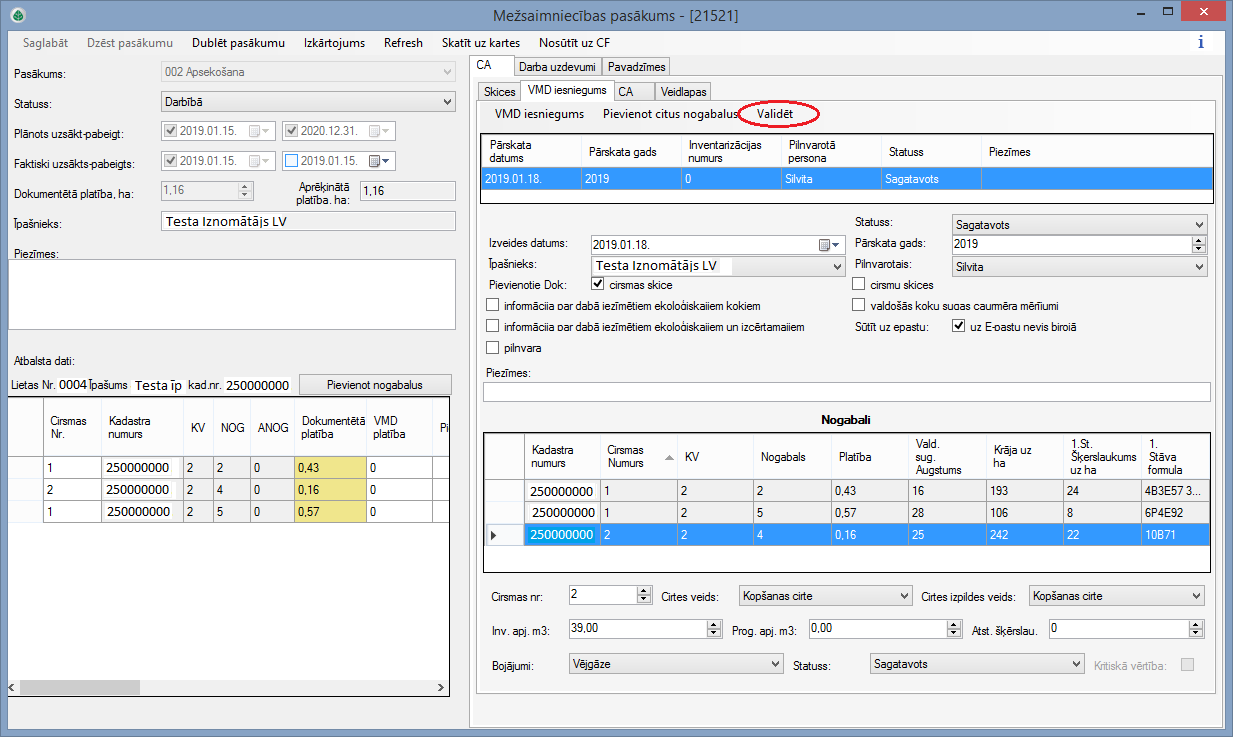The image size is (1233, 737).
Task: Open the Veidlapas tab
Action: tap(683, 91)
